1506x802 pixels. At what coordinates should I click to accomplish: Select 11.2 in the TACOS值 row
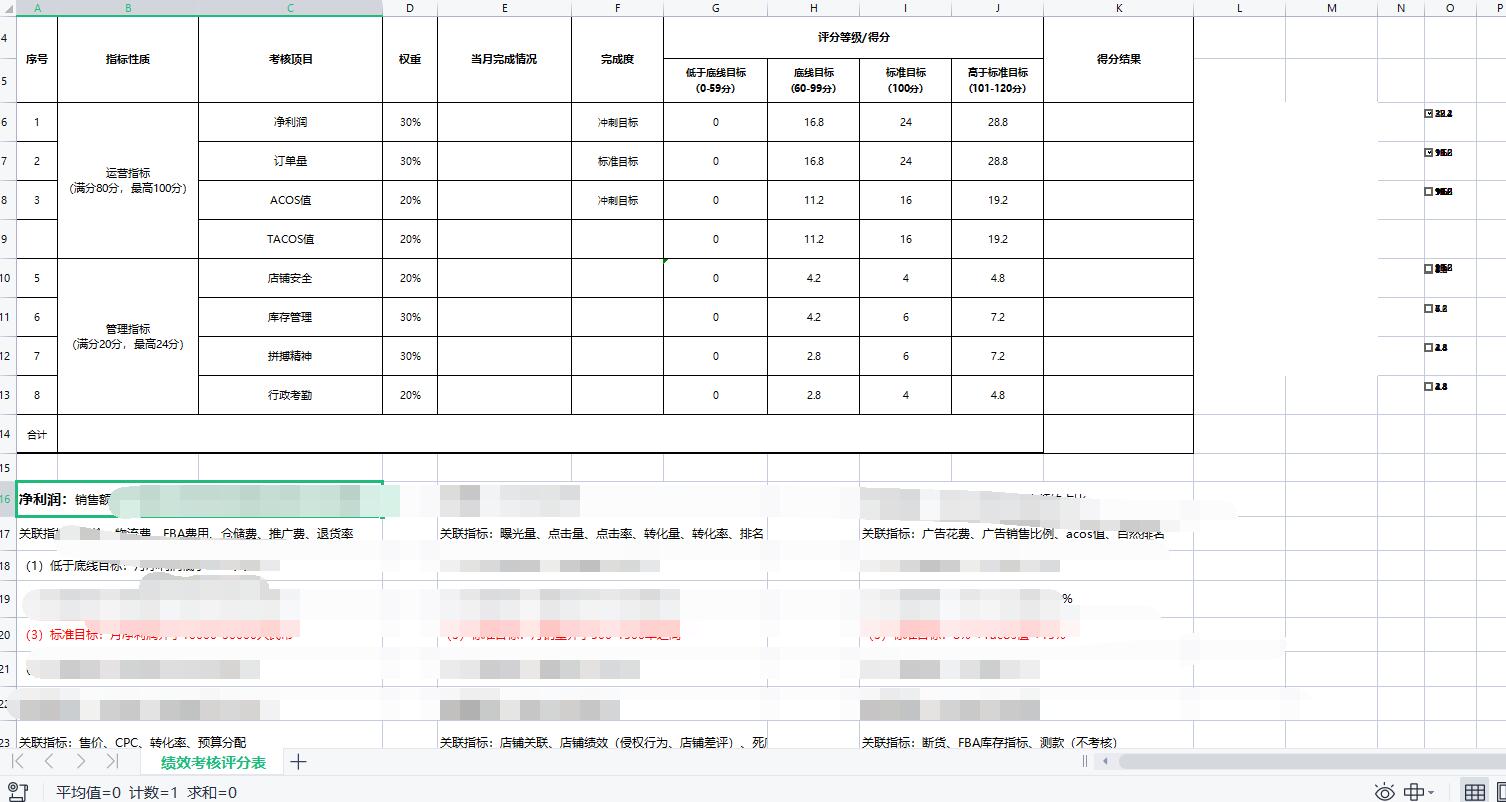pyautogui.click(x=813, y=239)
